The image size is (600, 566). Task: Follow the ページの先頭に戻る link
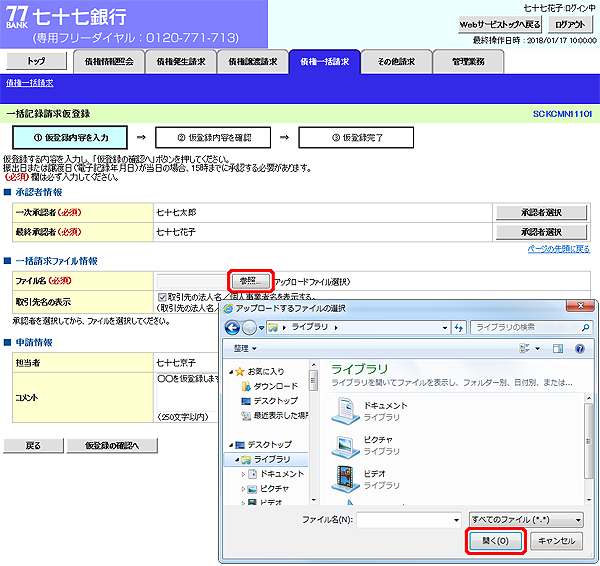[x=558, y=248]
